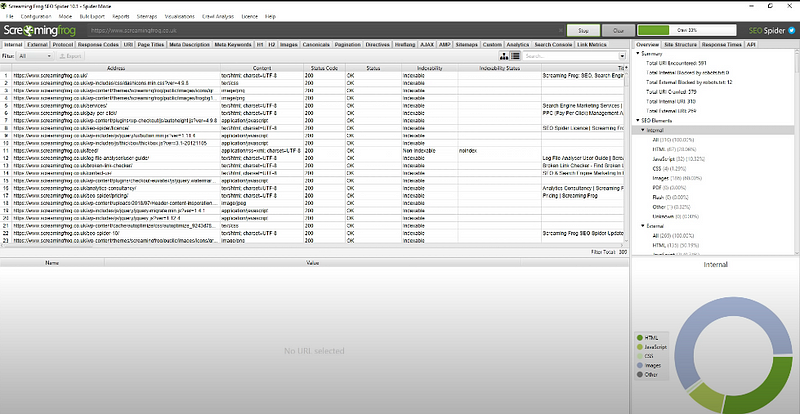
Task: Click the crawl progress bar showing 33%
Action: (x=687, y=31)
